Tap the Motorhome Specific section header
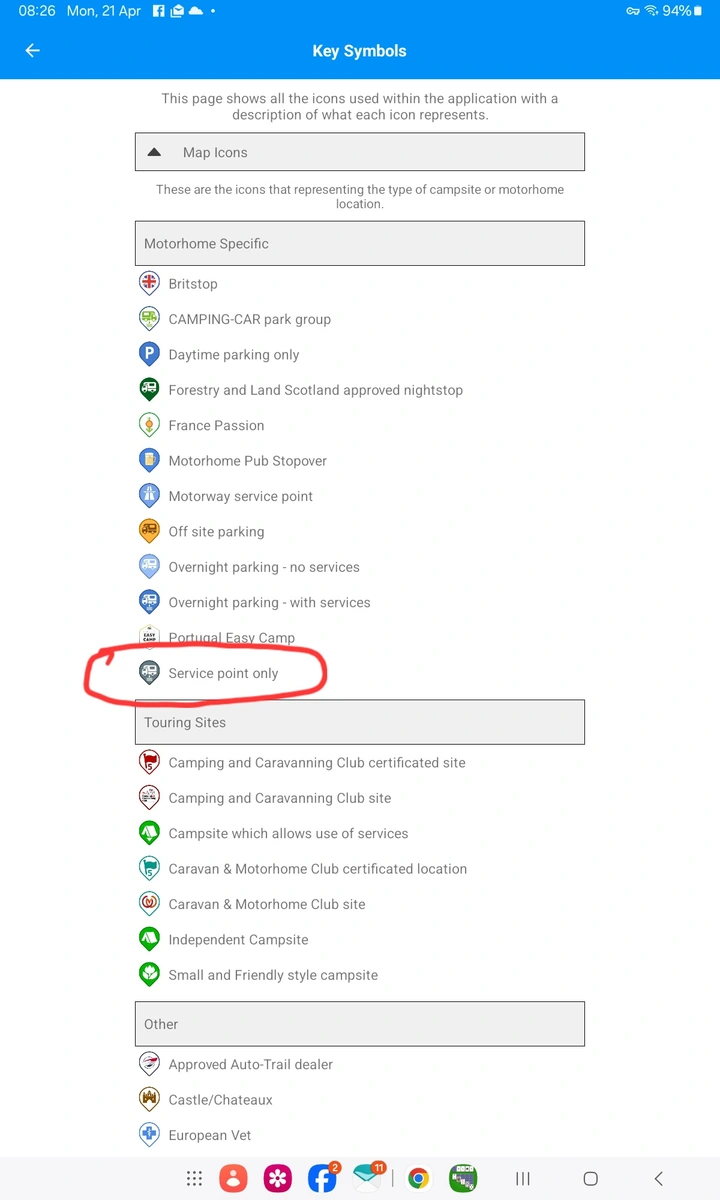The image size is (720, 1200). point(360,243)
